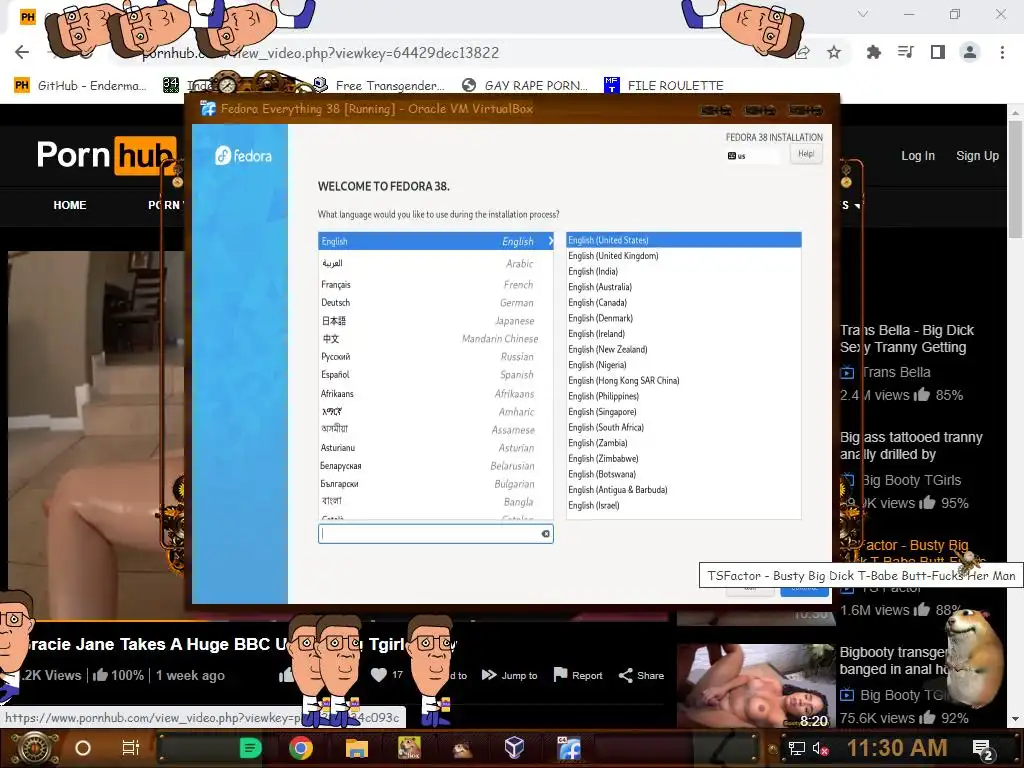The image size is (1024, 768).
Task: Open File Explorer from the taskbar
Action: [357, 748]
